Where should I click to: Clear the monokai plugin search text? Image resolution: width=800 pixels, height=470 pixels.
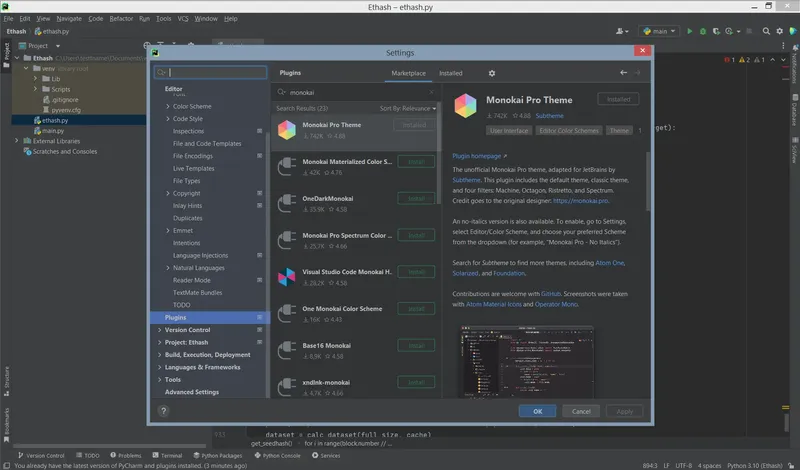[431, 92]
